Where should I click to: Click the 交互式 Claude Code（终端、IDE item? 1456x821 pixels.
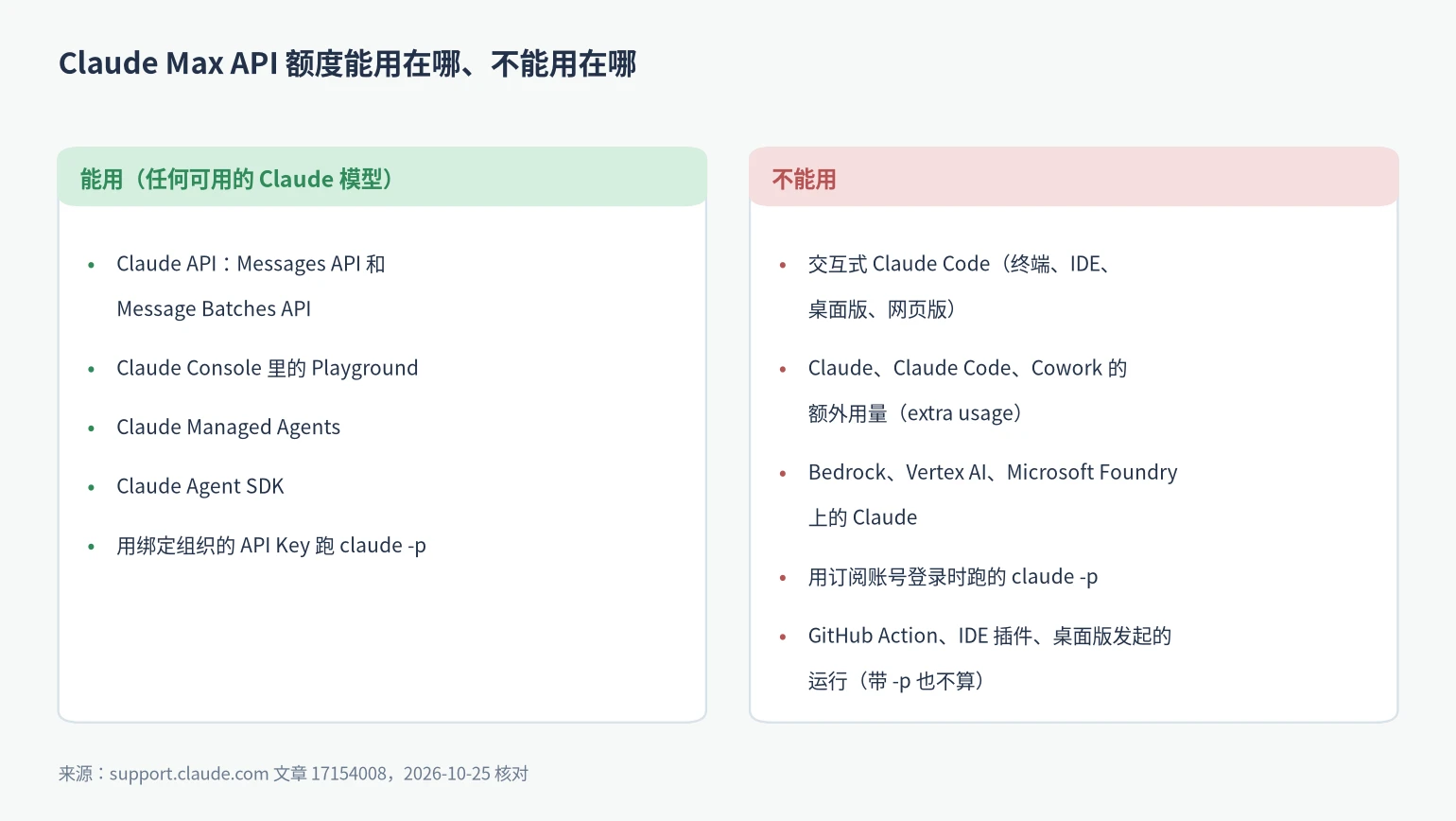click(960, 287)
